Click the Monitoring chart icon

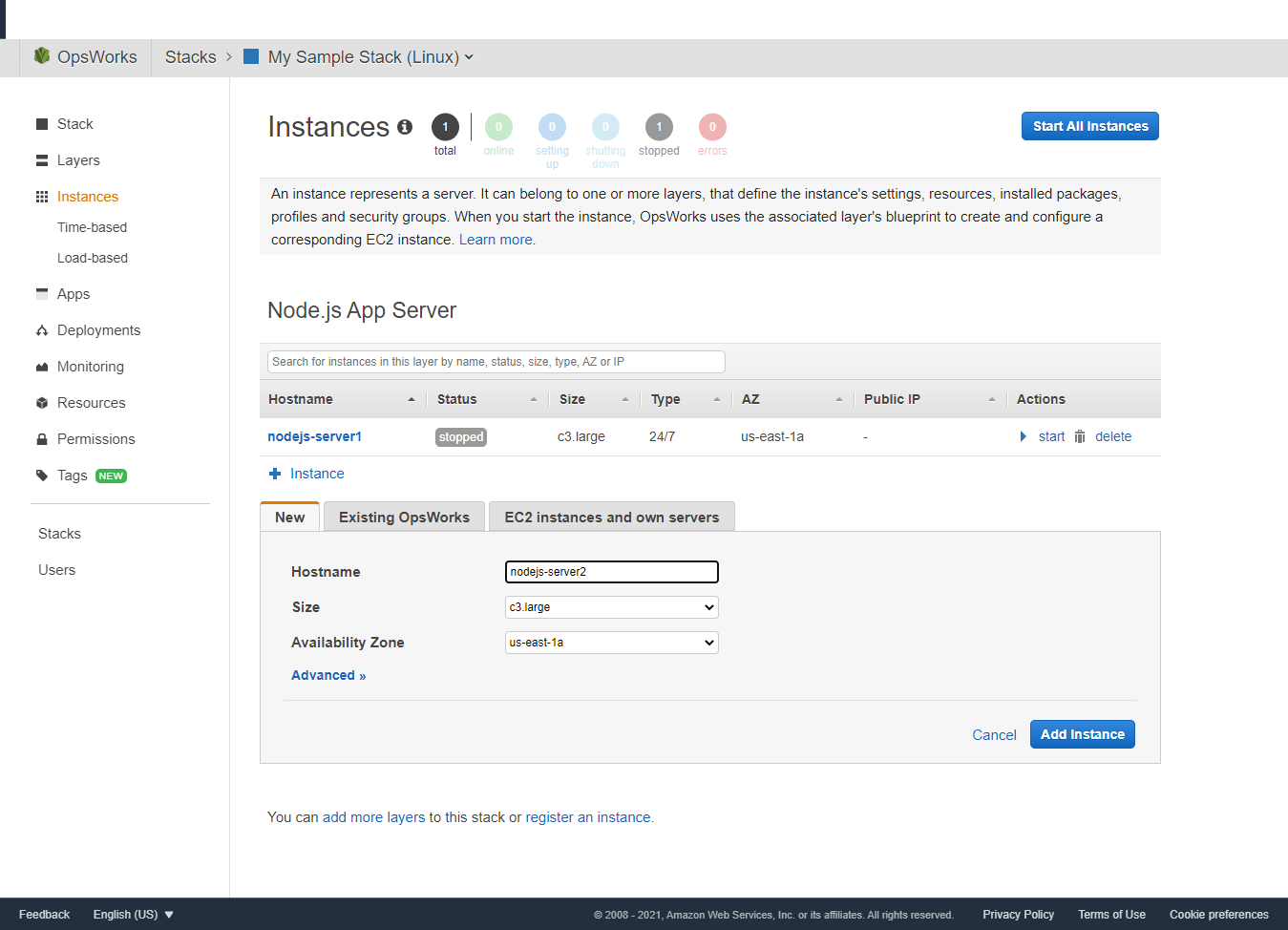coord(42,367)
